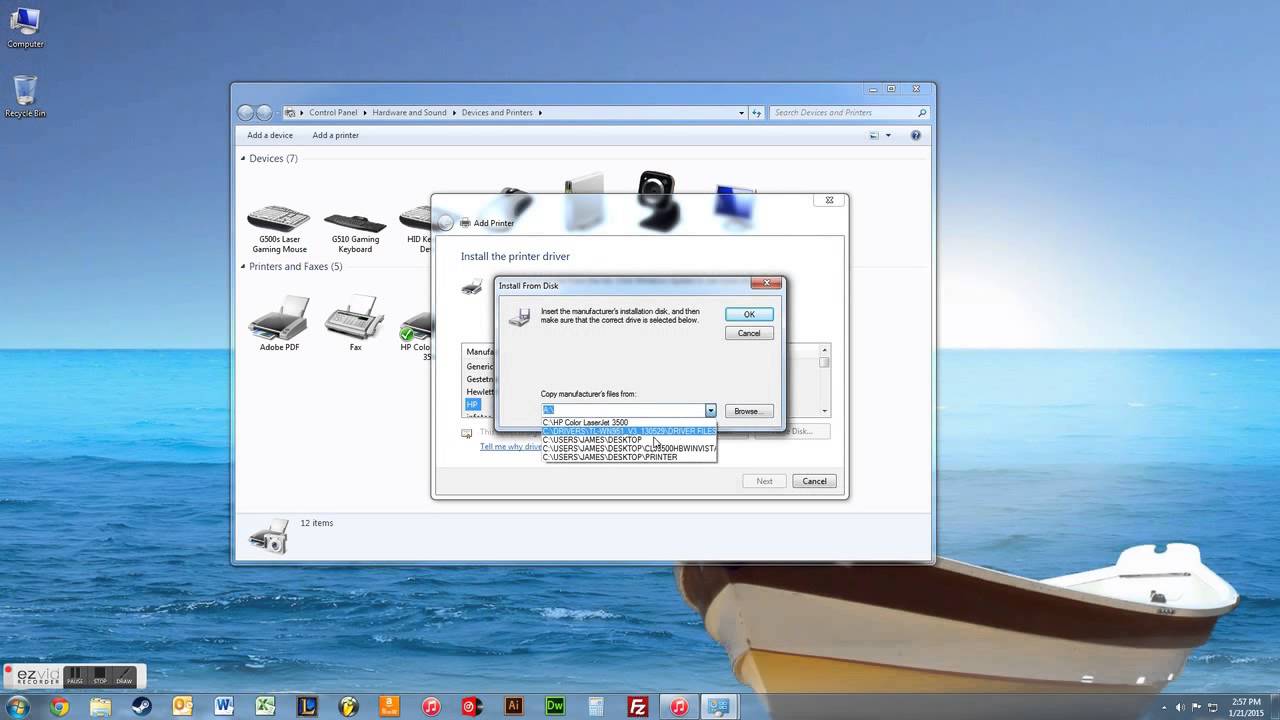Activate Ezvid Draw tool

pos(124,677)
